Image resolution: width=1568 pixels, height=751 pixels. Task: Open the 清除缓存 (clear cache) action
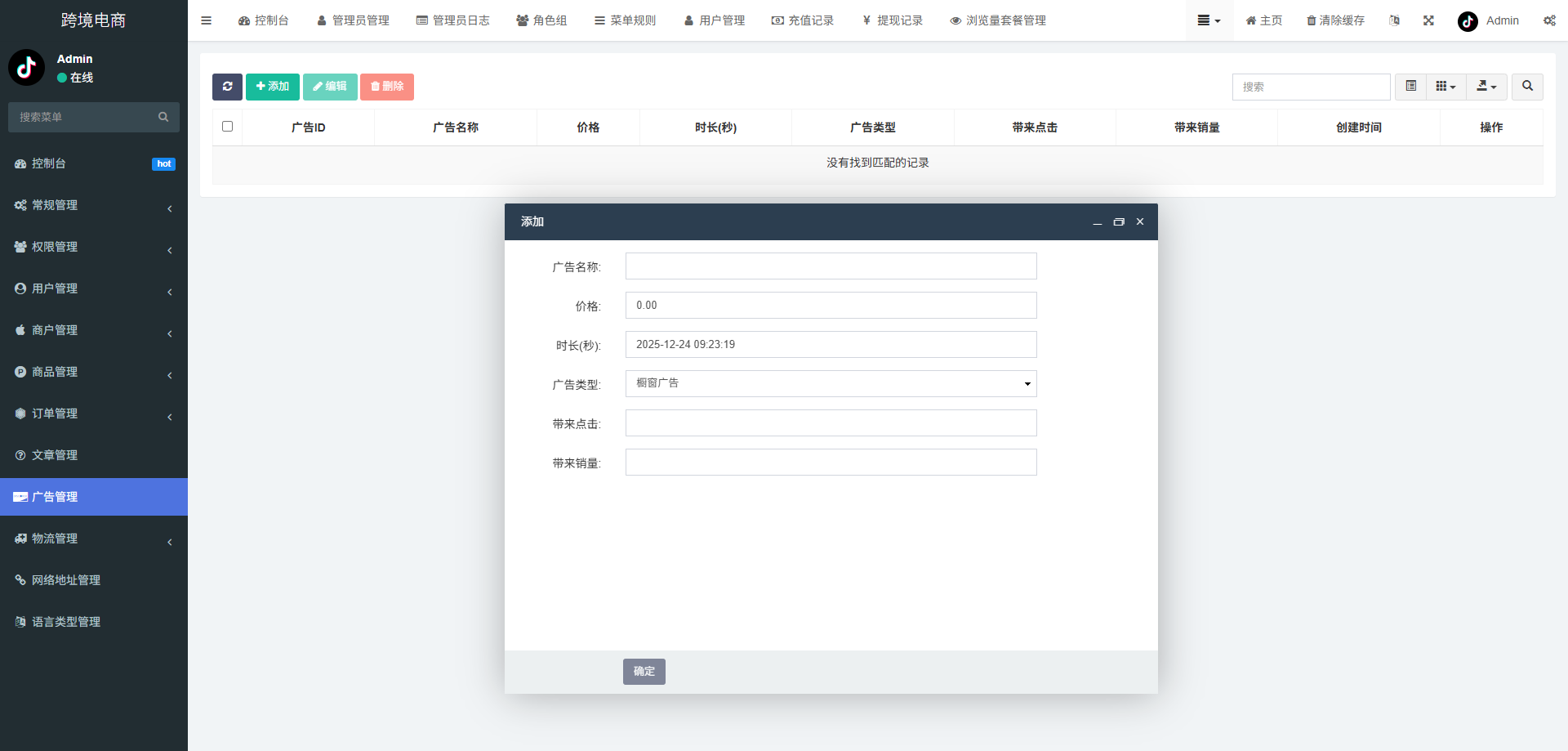point(1334,20)
